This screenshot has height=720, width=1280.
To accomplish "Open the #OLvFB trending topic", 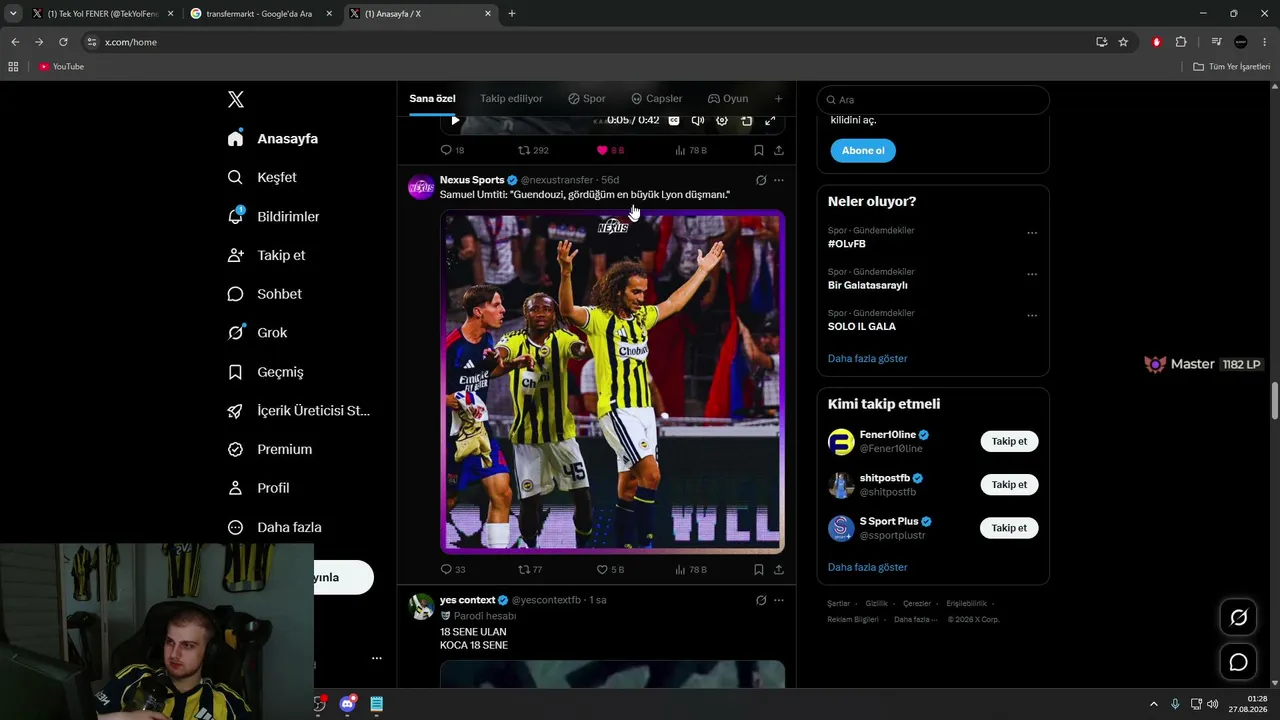I will pyautogui.click(x=847, y=244).
